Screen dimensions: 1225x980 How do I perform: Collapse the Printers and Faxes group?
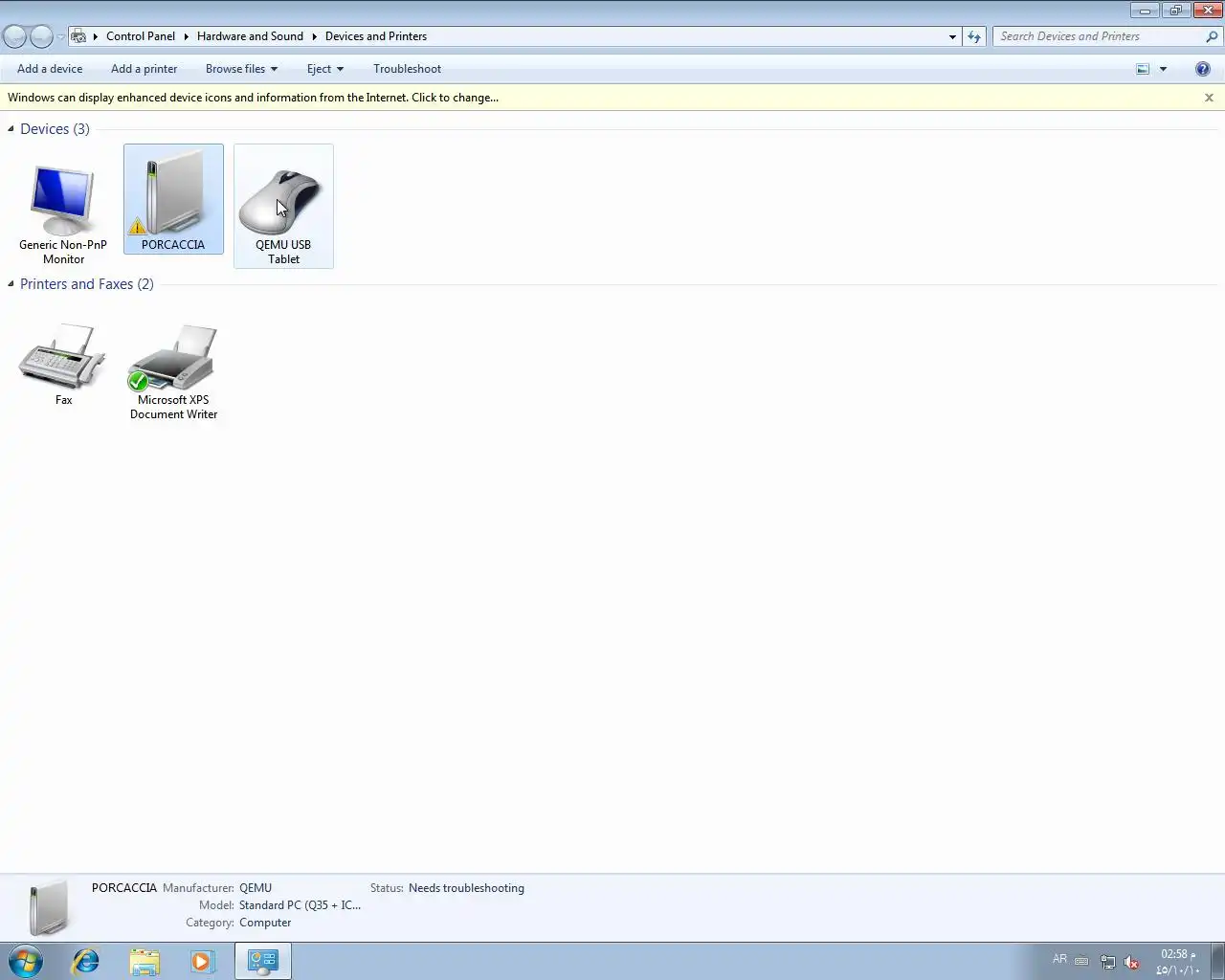(x=11, y=284)
